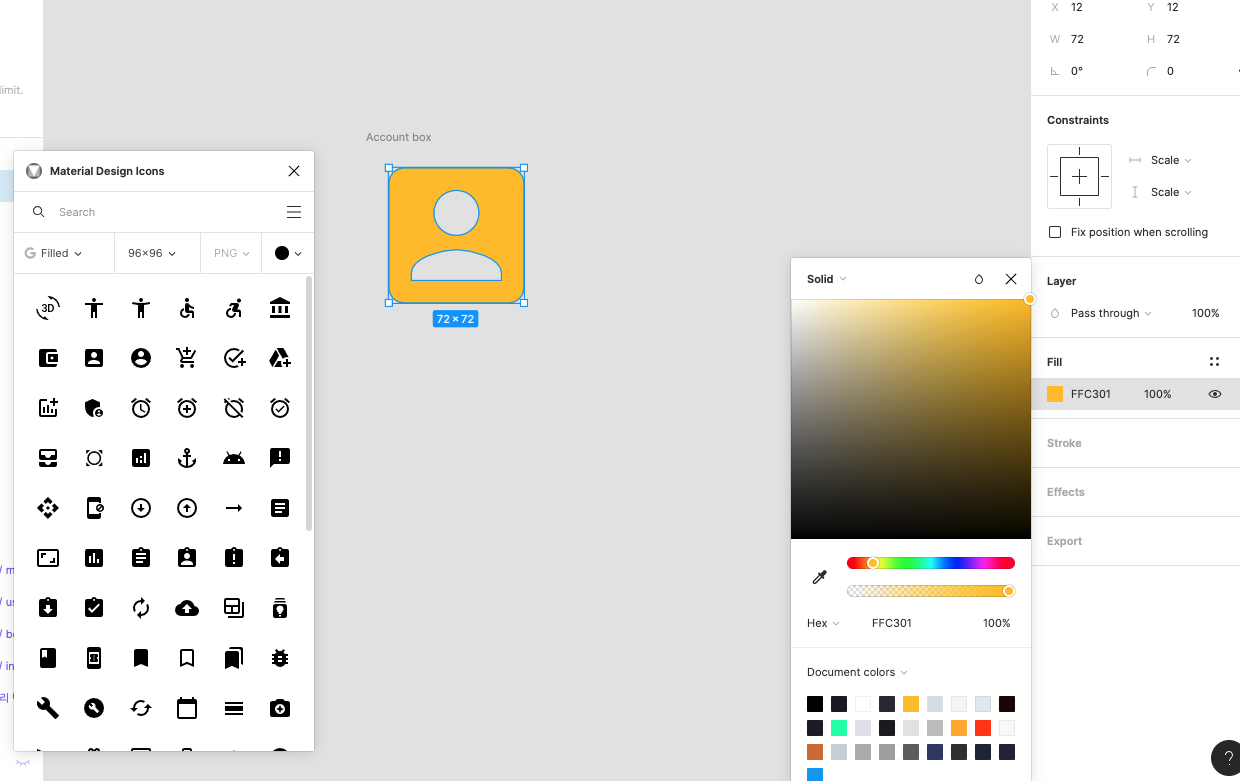The width and height of the screenshot is (1240, 781).
Task: Select the bright green document color
Action: 839,728
